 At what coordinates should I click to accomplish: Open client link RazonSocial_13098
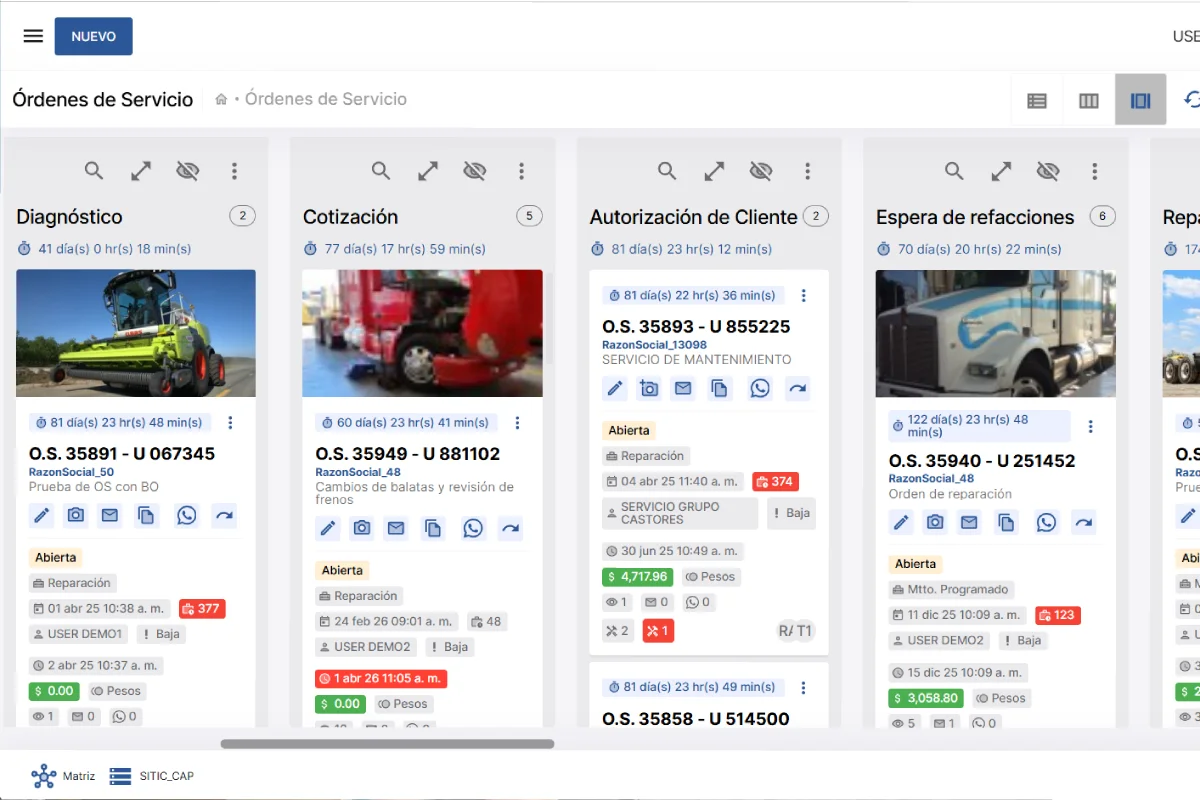pos(654,345)
